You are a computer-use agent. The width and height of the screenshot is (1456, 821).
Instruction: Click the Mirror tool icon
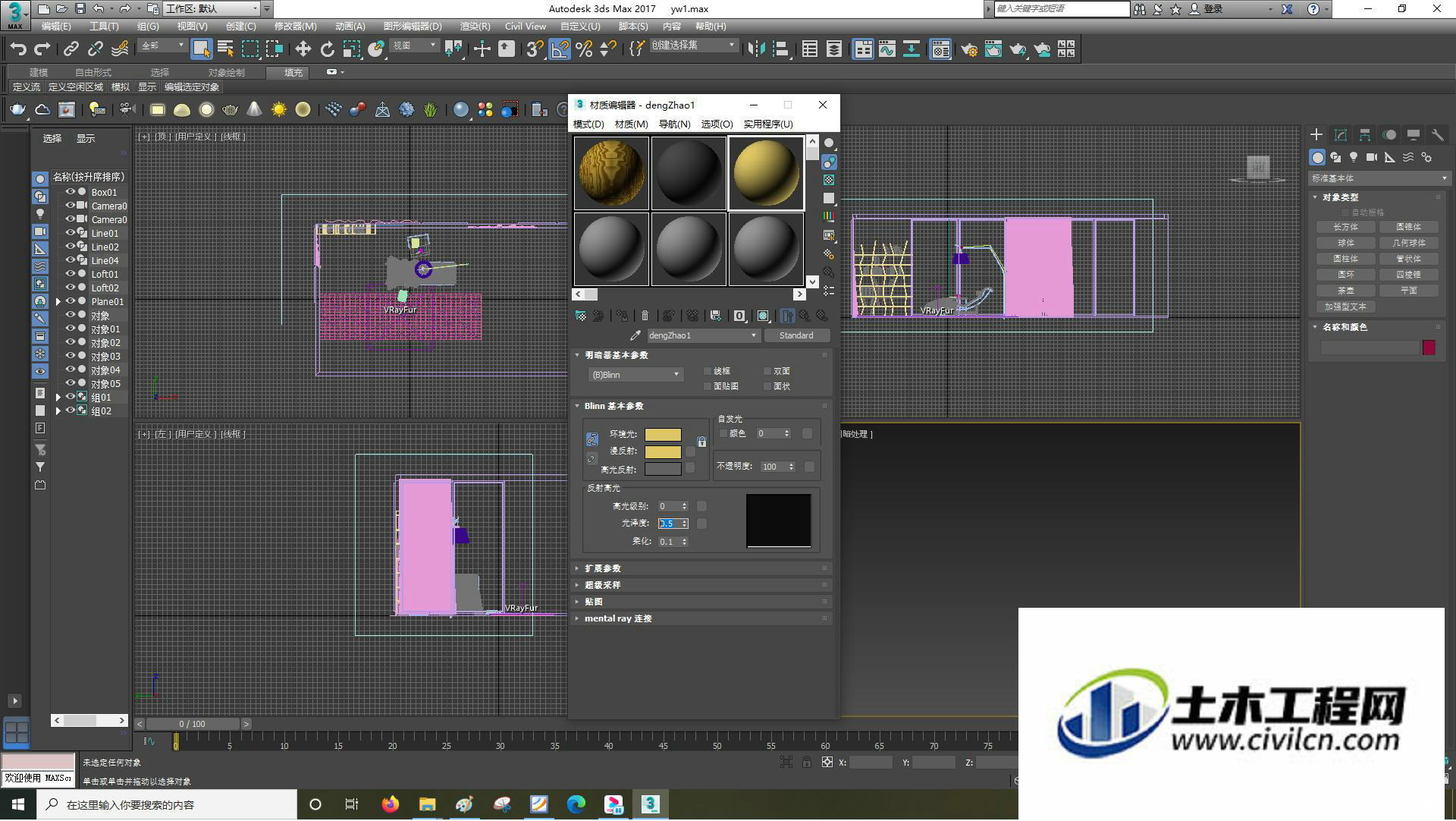point(756,49)
